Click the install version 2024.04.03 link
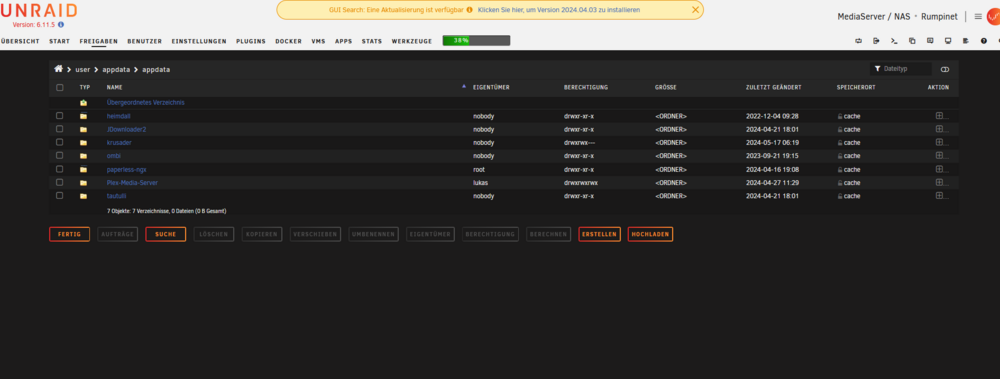This screenshot has width=1000, height=379. pyautogui.click(x=559, y=10)
